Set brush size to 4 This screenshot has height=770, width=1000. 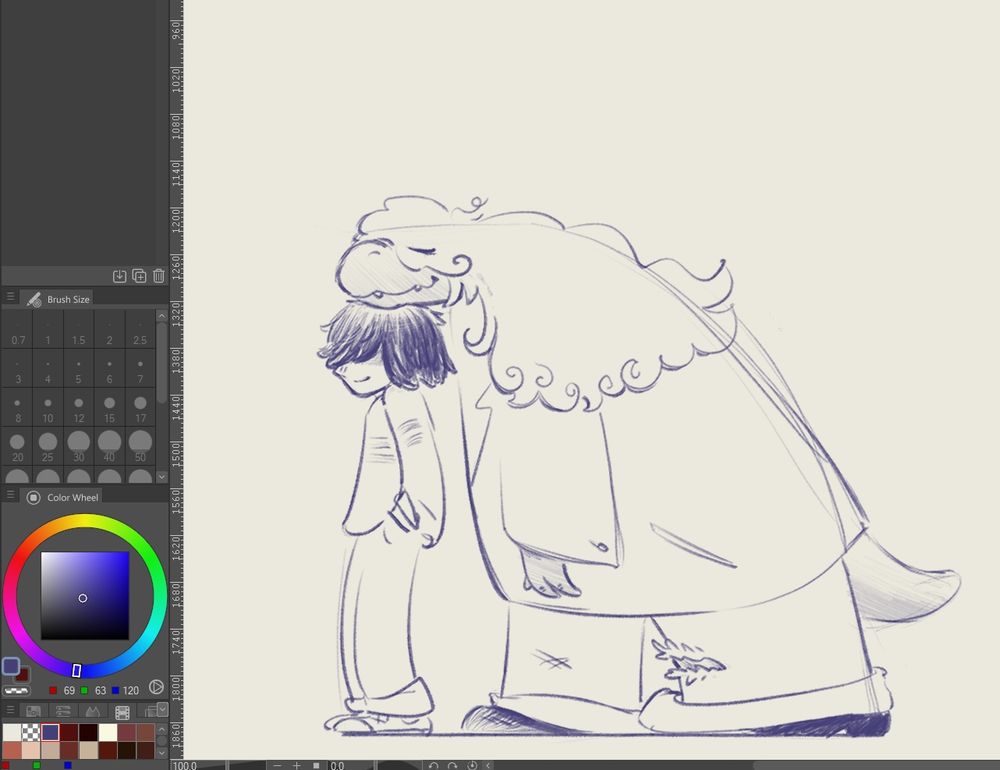pos(48,369)
